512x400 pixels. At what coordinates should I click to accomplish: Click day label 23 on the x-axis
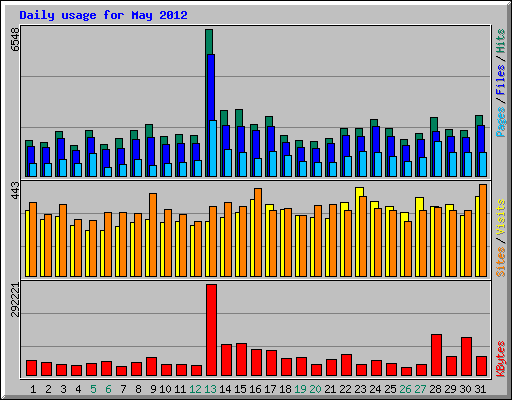tap(360, 389)
